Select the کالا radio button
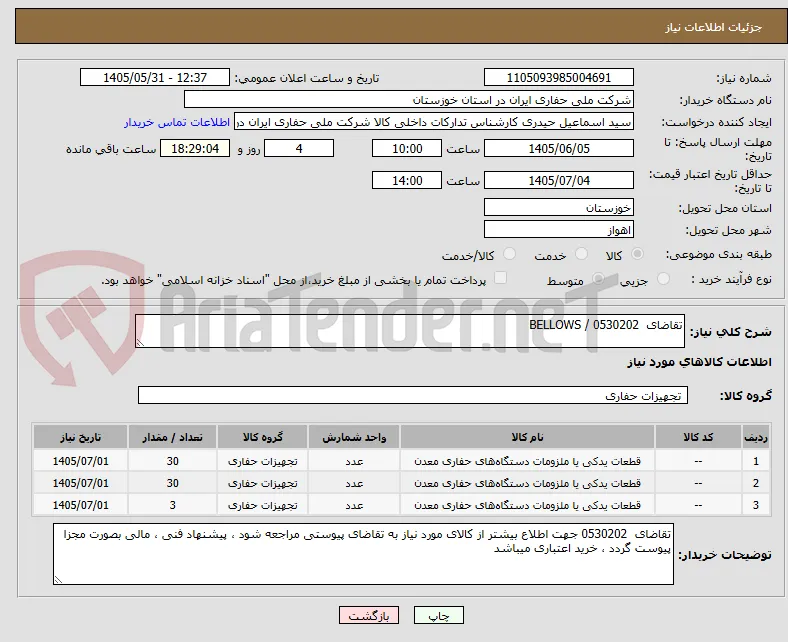This screenshot has width=788, height=642. click(x=637, y=254)
